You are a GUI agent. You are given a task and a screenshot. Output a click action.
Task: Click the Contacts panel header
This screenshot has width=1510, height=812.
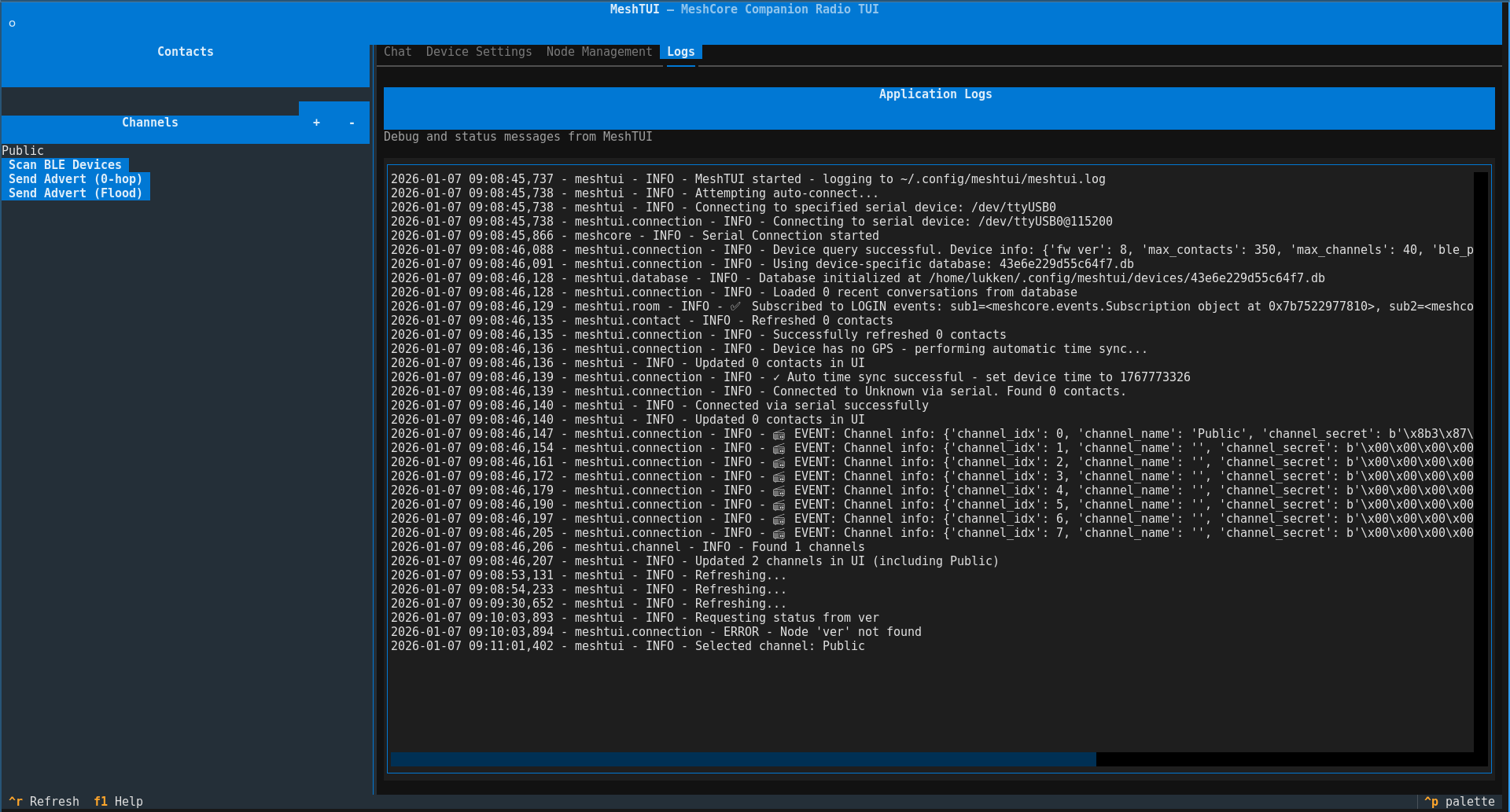coord(185,52)
